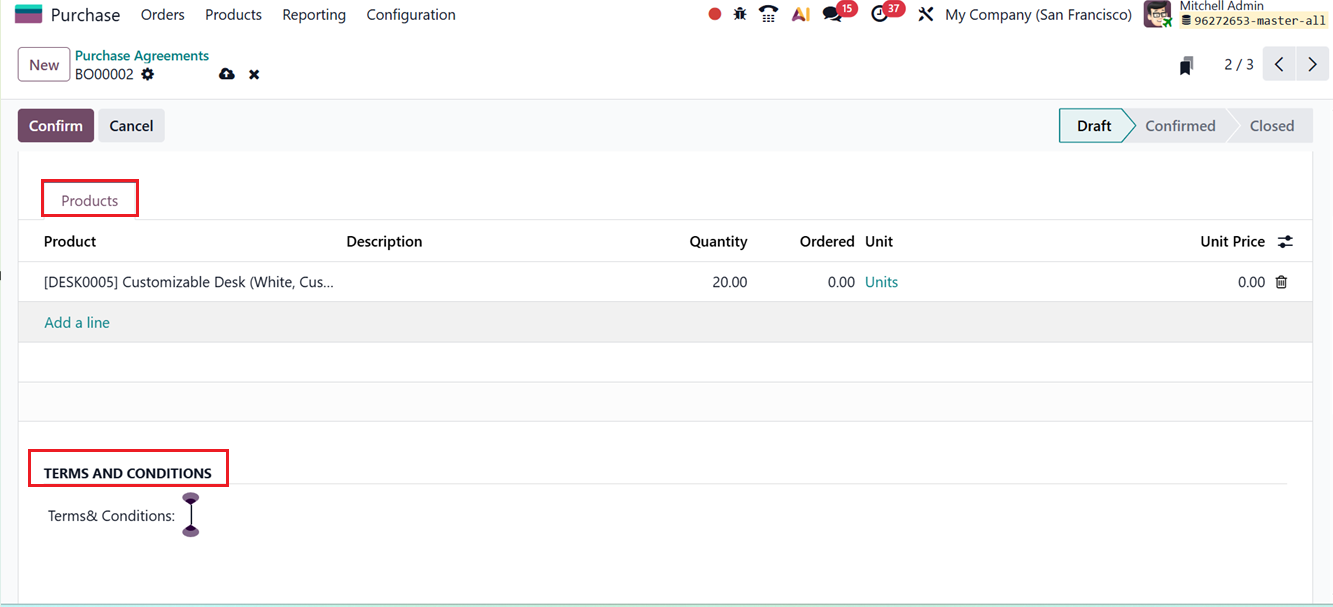Create a New record
Screen dimensions: 1333x607
click(44, 65)
